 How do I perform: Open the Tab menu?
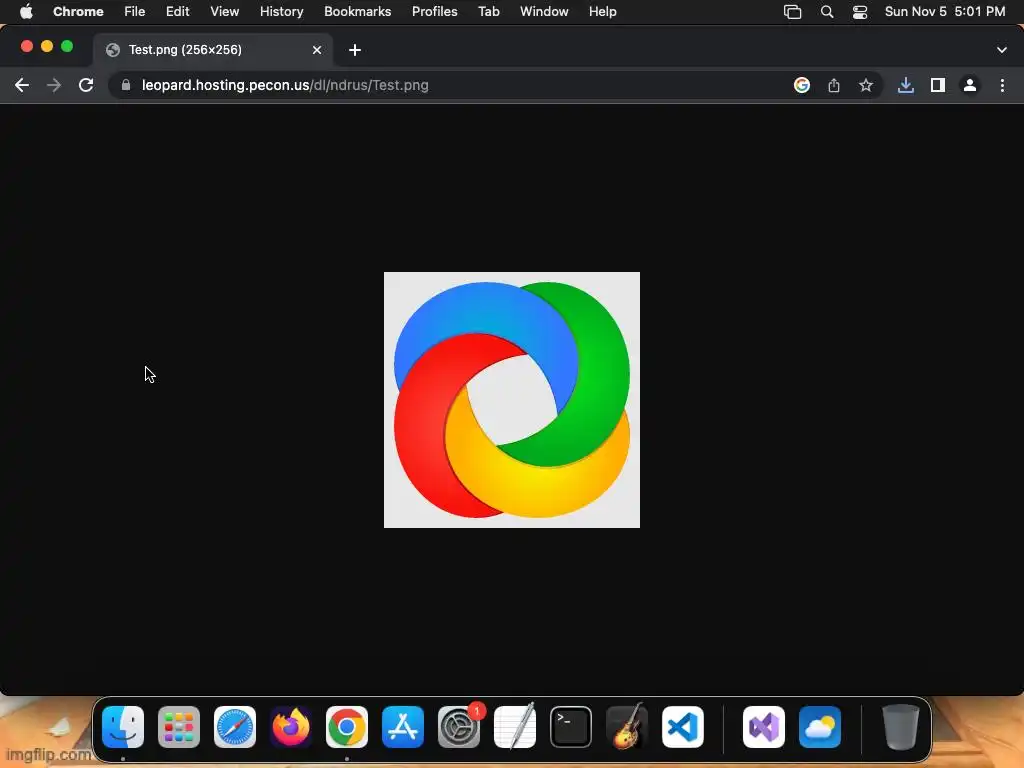pos(488,12)
